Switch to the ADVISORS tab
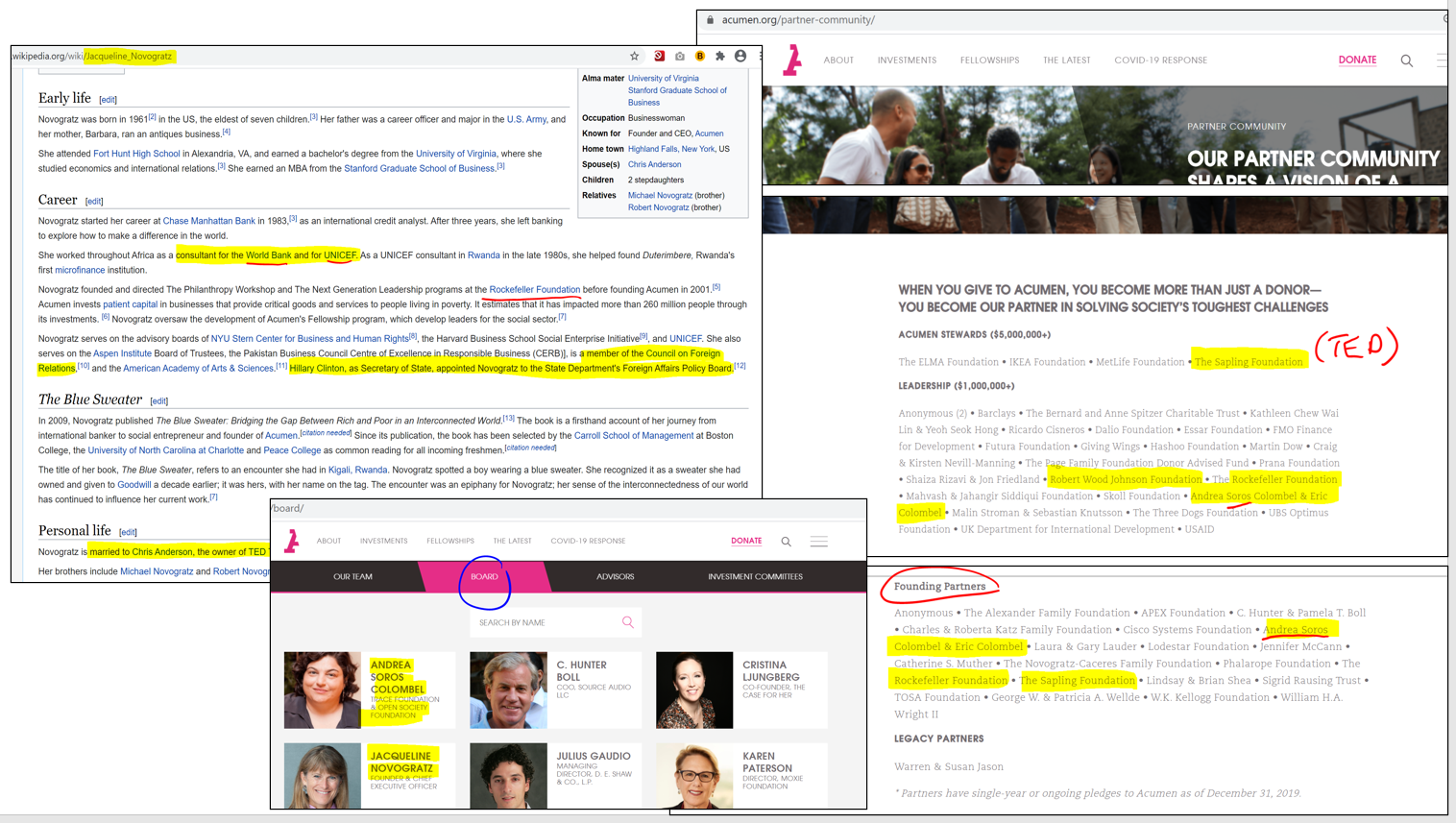This screenshot has height=823, width=1456. (615, 576)
